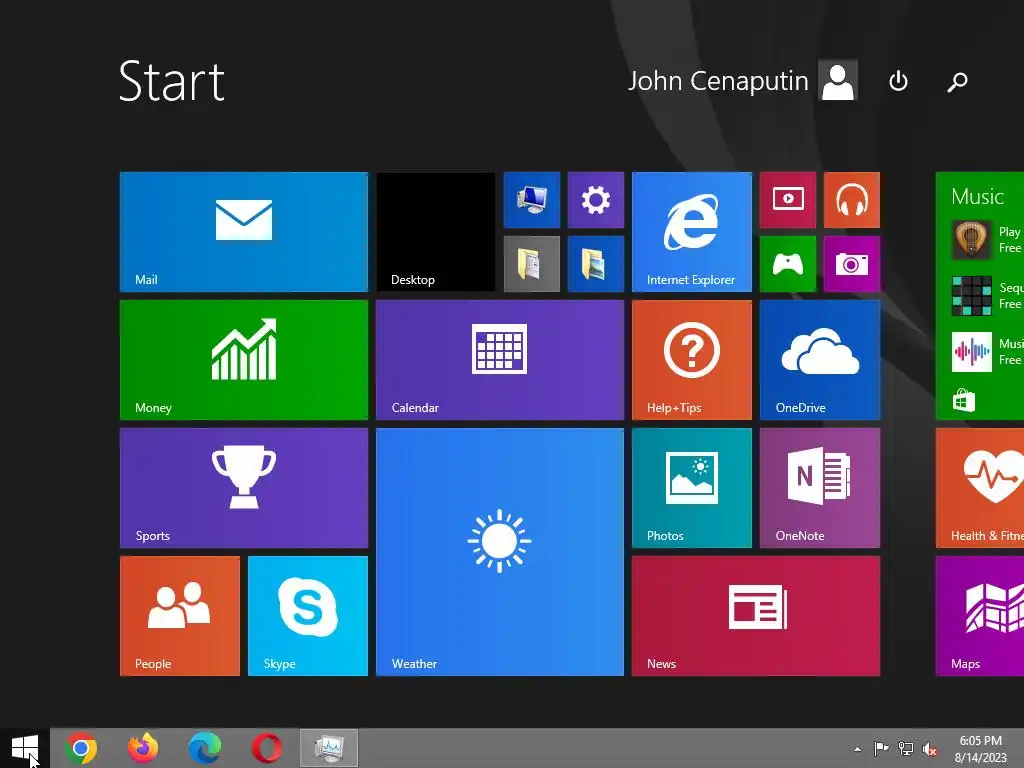Open the Money tile
Screen dimensions: 1024x768
[244, 360]
